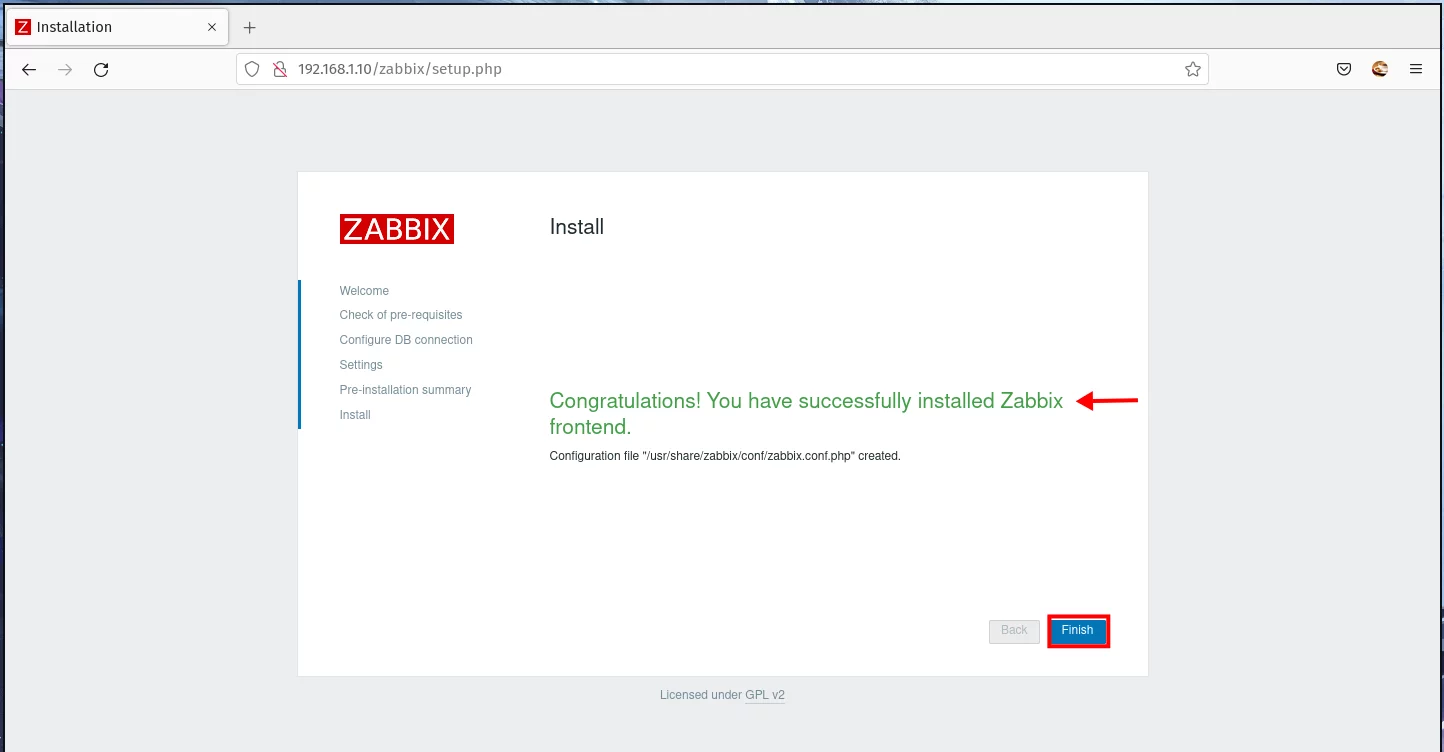Reload the page with refresh icon
This screenshot has width=1444, height=752.
pyautogui.click(x=101, y=69)
